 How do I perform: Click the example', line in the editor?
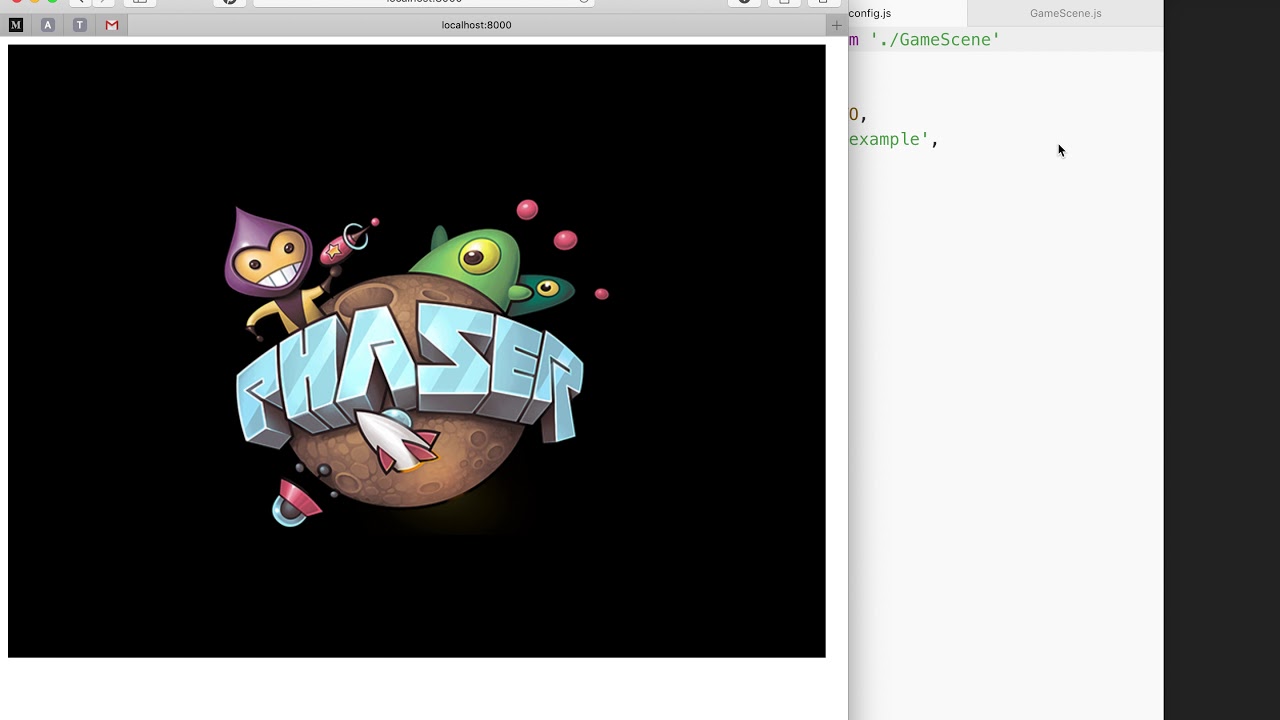pos(894,139)
